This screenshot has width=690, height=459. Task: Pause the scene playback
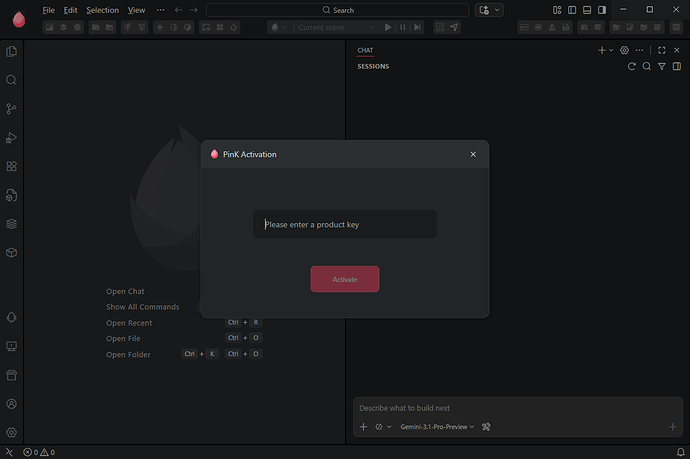point(402,27)
